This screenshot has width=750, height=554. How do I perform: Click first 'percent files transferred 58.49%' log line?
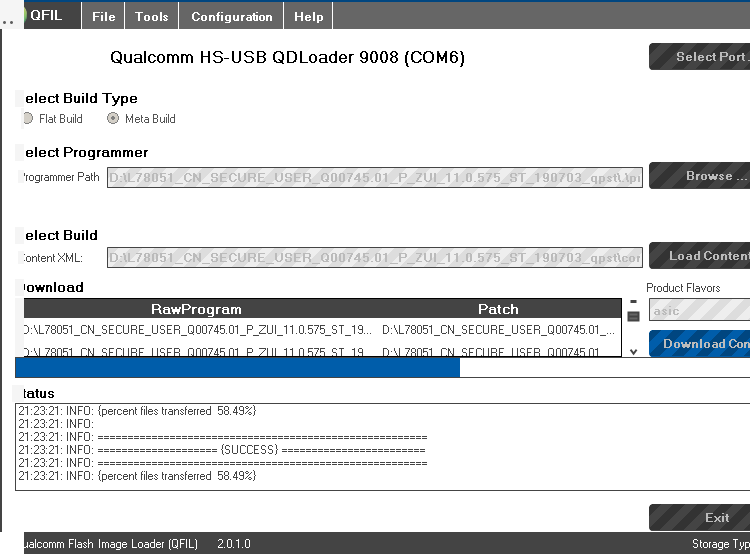(x=137, y=411)
